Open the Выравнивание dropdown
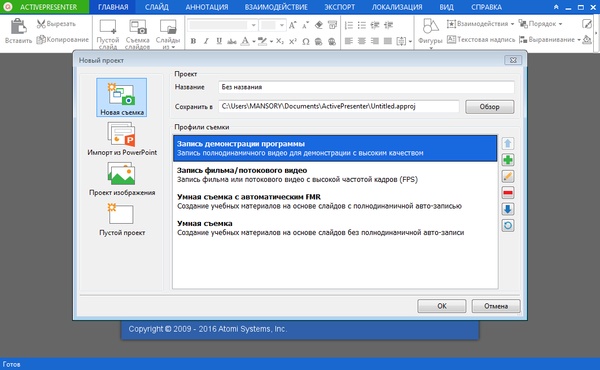This screenshot has width=600, height=370. tap(549, 39)
